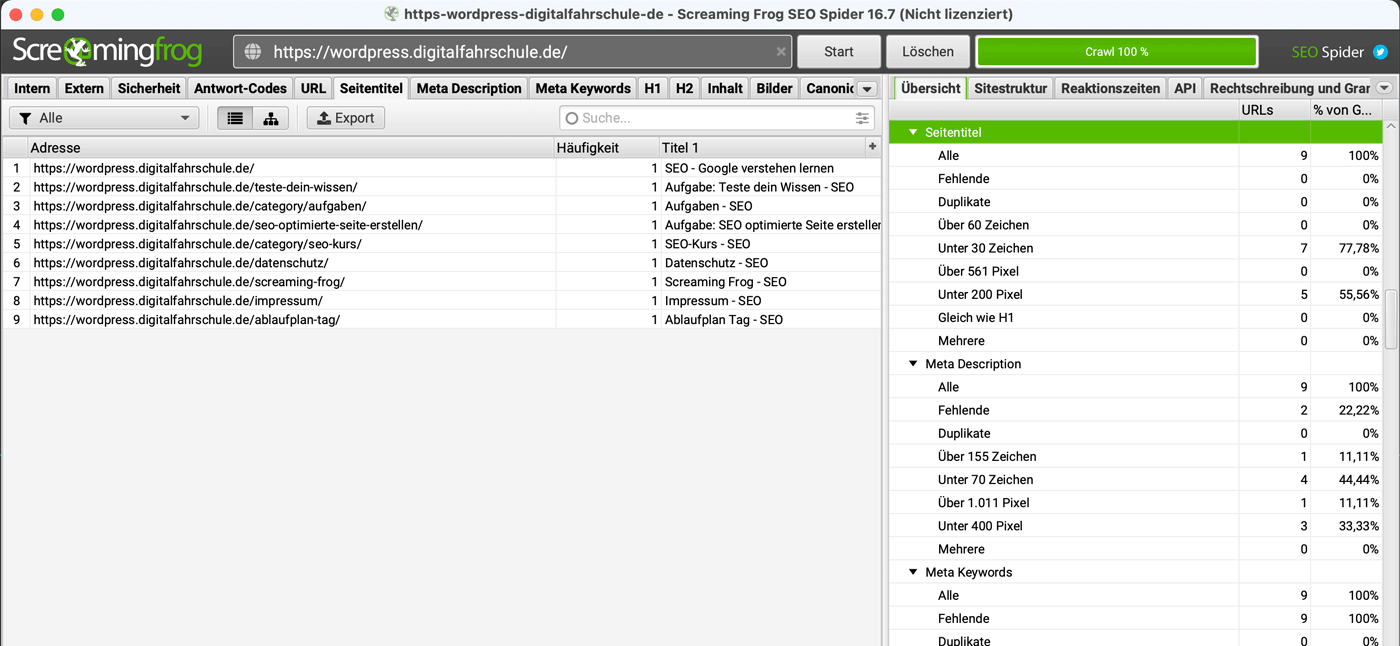Open the Reaktionszeiten tab

[1111, 88]
